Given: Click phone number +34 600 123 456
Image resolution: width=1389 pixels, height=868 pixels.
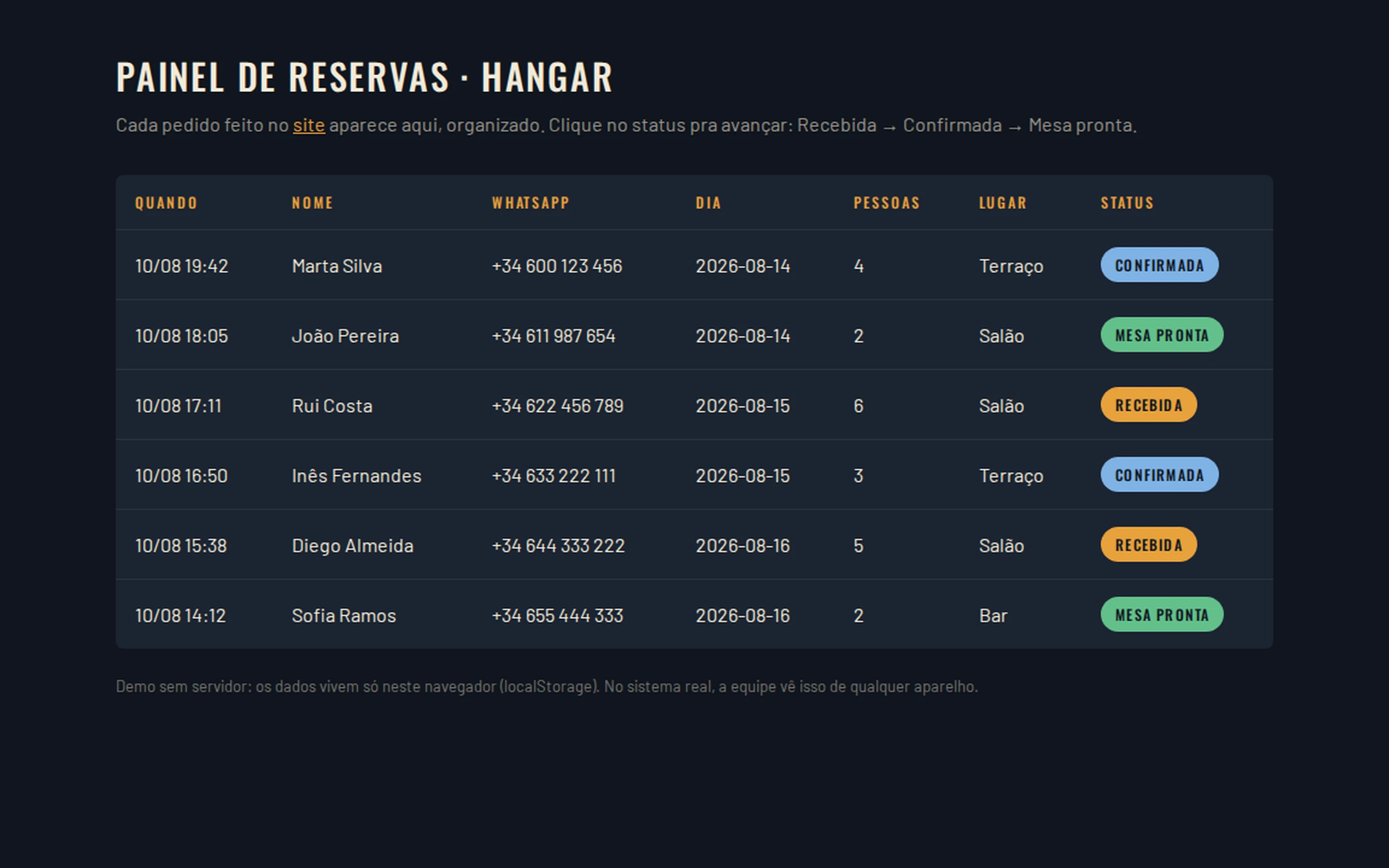Looking at the screenshot, I should 557,266.
